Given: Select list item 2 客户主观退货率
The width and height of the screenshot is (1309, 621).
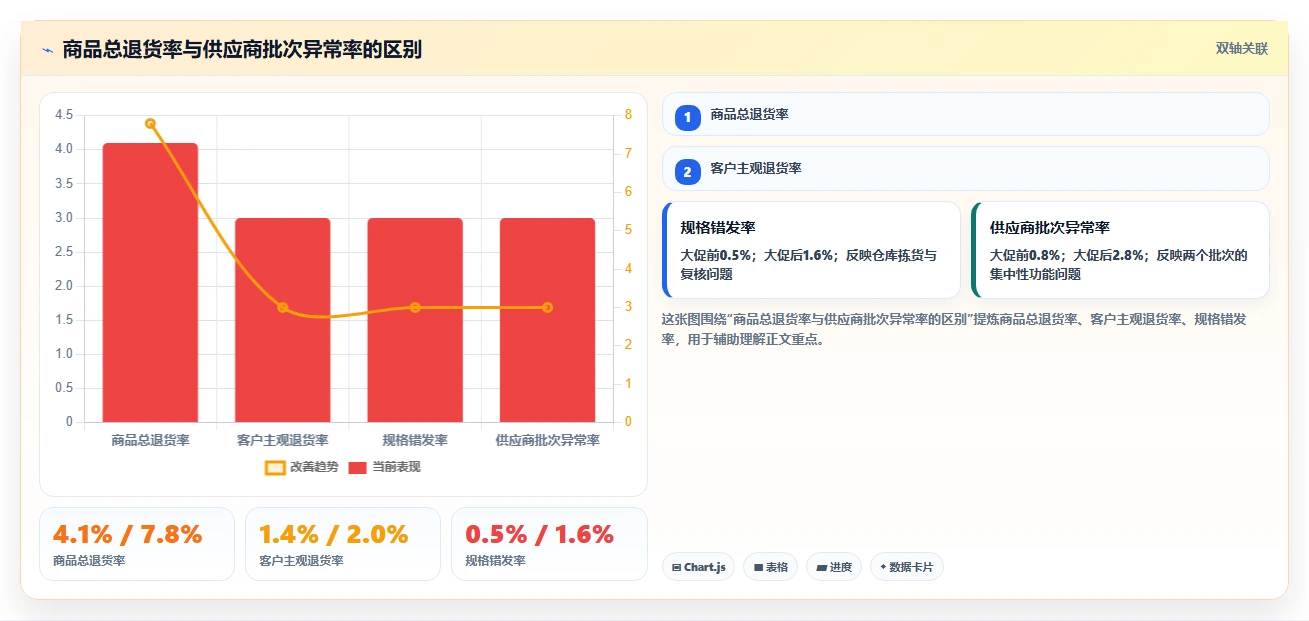Looking at the screenshot, I should [x=965, y=169].
